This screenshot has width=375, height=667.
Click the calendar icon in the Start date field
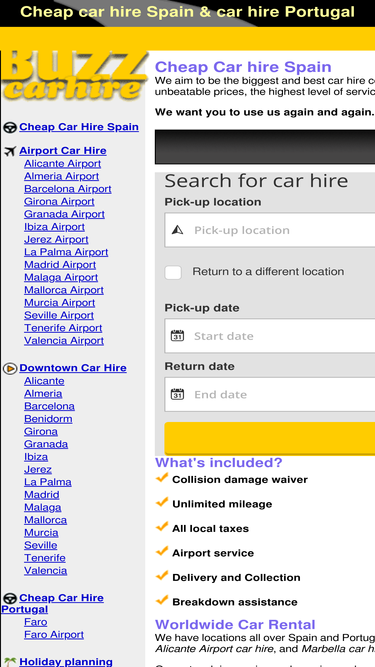click(177, 336)
